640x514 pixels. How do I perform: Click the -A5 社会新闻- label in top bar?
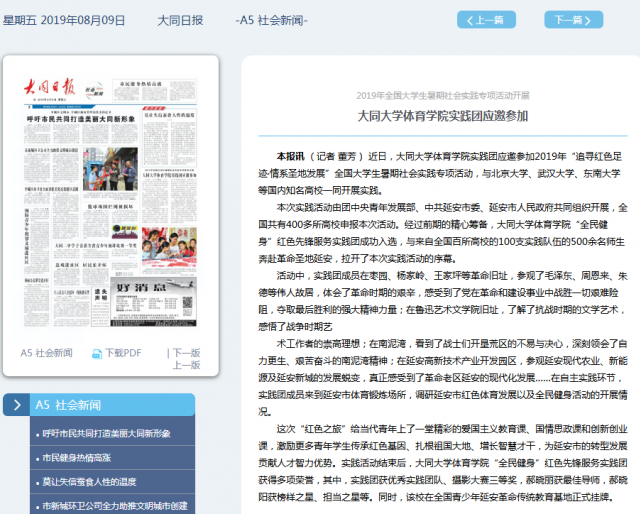click(x=271, y=20)
